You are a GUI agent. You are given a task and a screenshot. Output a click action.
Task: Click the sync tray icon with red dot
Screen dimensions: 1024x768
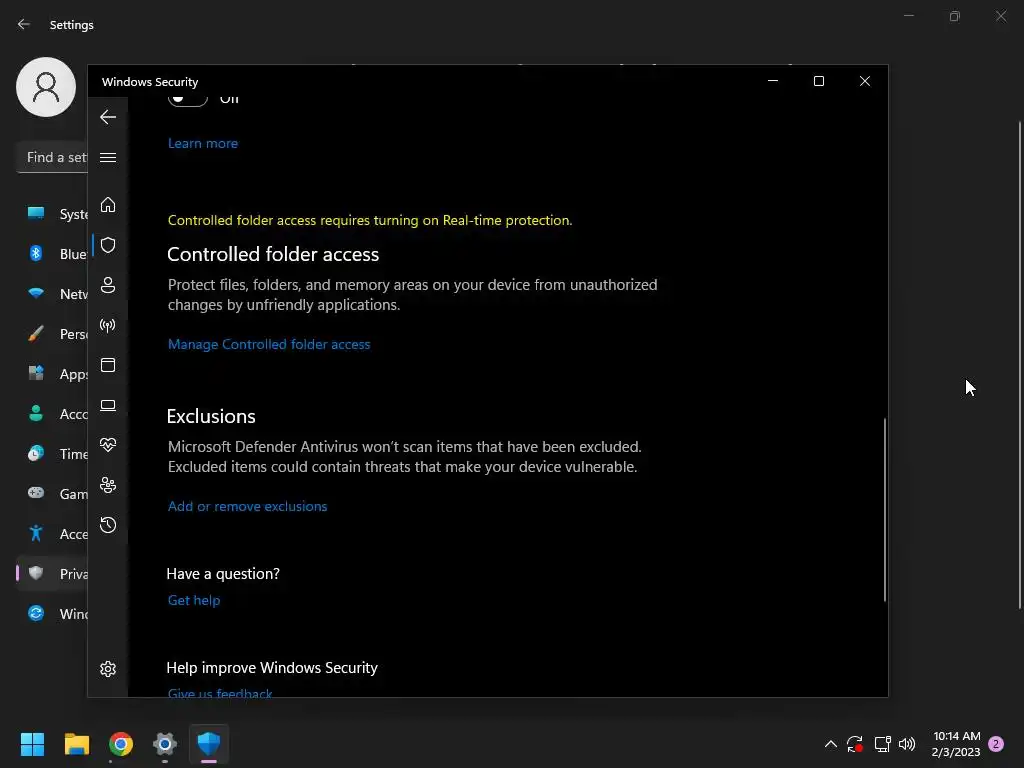coord(855,744)
